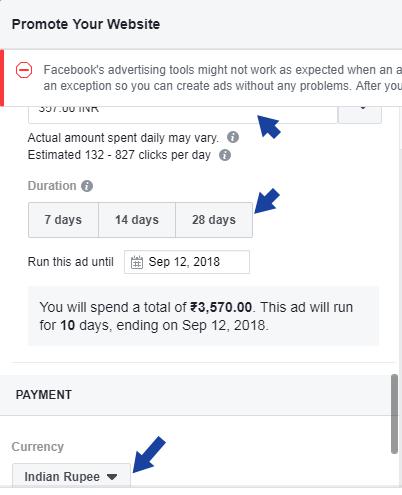Click the info icon beside 'Actual amount spent daily'
This screenshot has width=402, height=495.
click(x=233, y=137)
